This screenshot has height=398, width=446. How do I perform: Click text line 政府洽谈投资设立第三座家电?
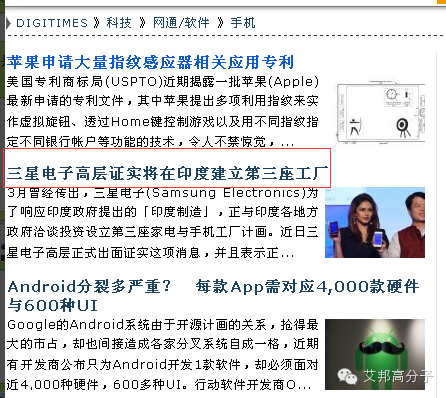tap(163, 232)
